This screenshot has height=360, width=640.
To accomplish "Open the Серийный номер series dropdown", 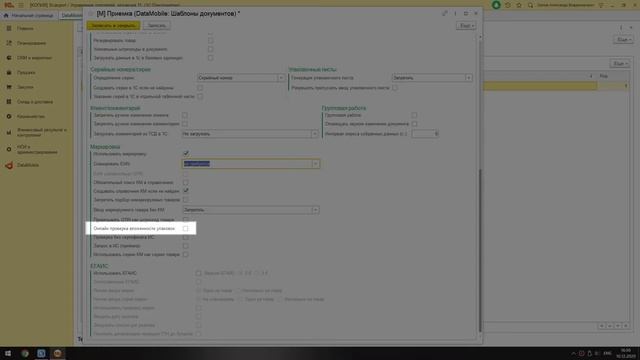I will [281, 78].
